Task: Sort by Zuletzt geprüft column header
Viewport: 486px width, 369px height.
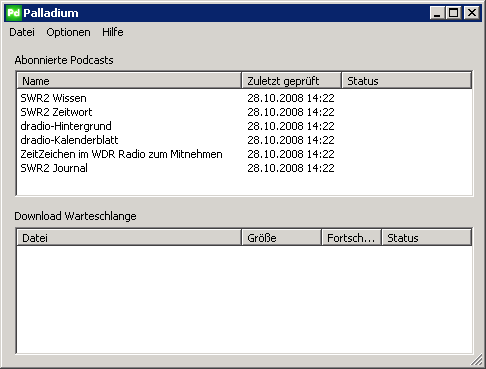Action: tap(292, 81)
